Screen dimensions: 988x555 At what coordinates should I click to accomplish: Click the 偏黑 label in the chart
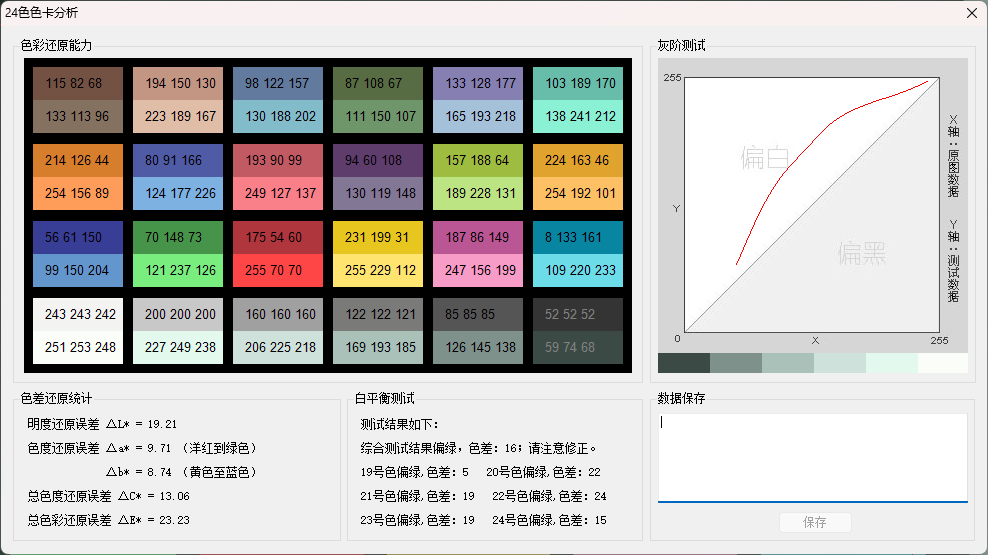click(862, 253)
